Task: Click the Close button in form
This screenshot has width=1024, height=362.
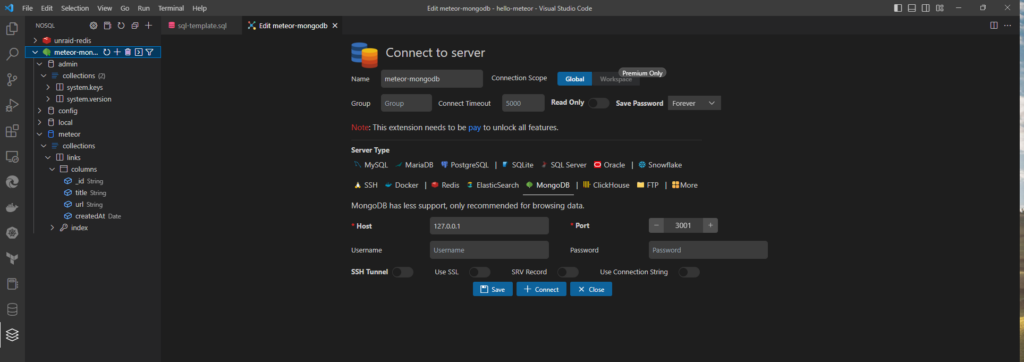Action: pos(591,289)
